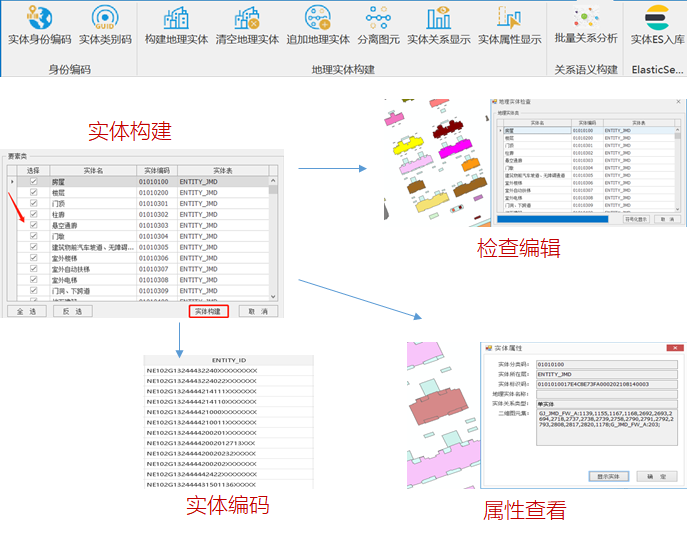This screenshot has height=547, width=687.
Task: Select the 清空地理实体 tool
Action: coord(247,19)
